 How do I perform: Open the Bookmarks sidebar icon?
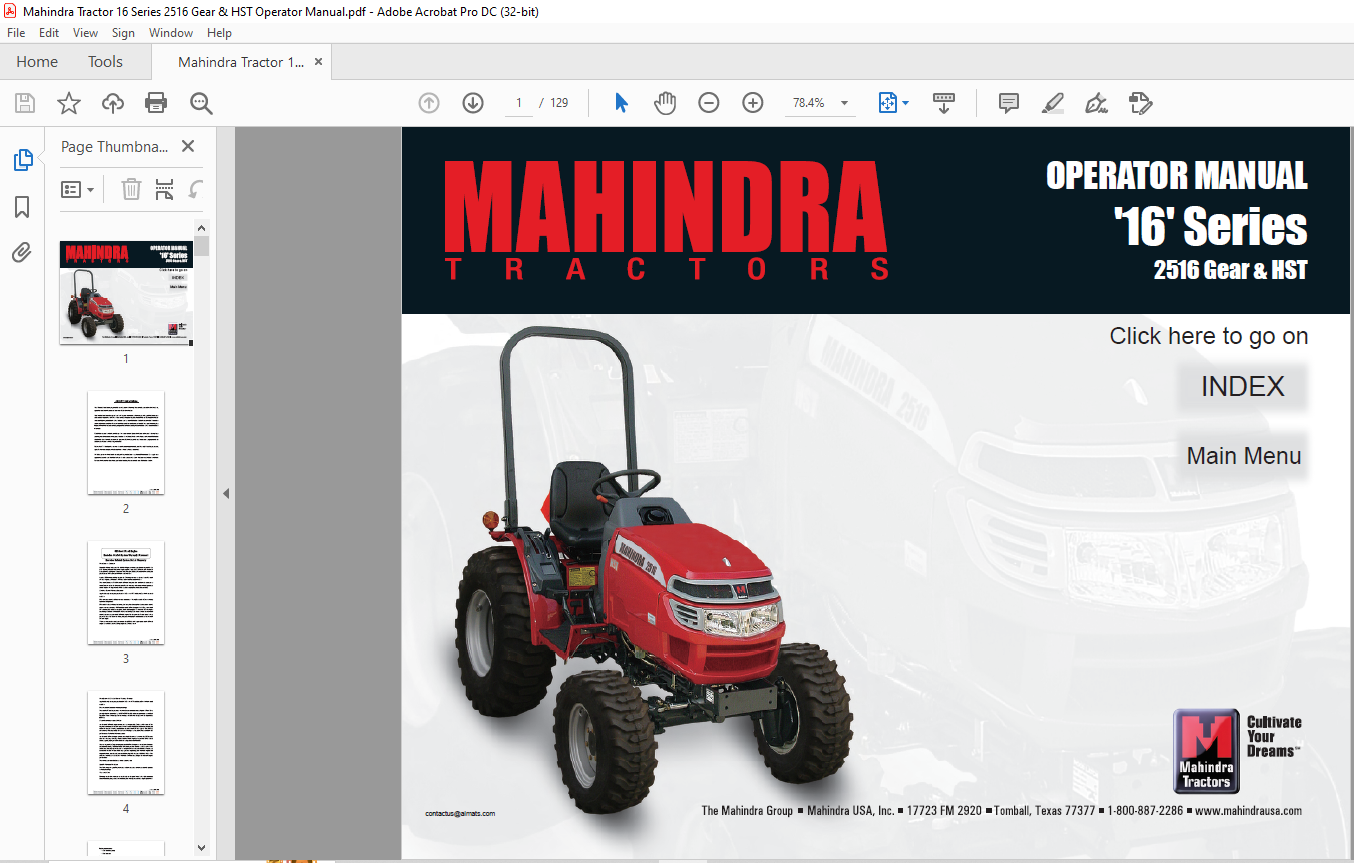pyautogui.click(x=22, y=207)
